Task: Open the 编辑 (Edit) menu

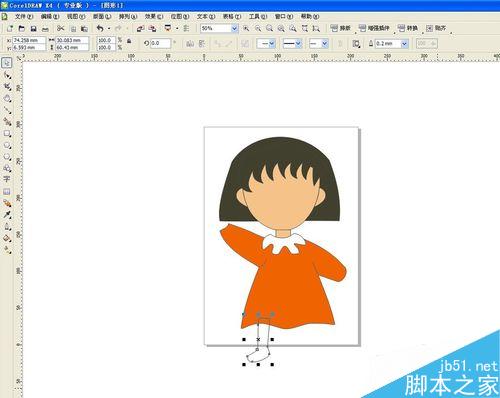Action: (50, 16)
